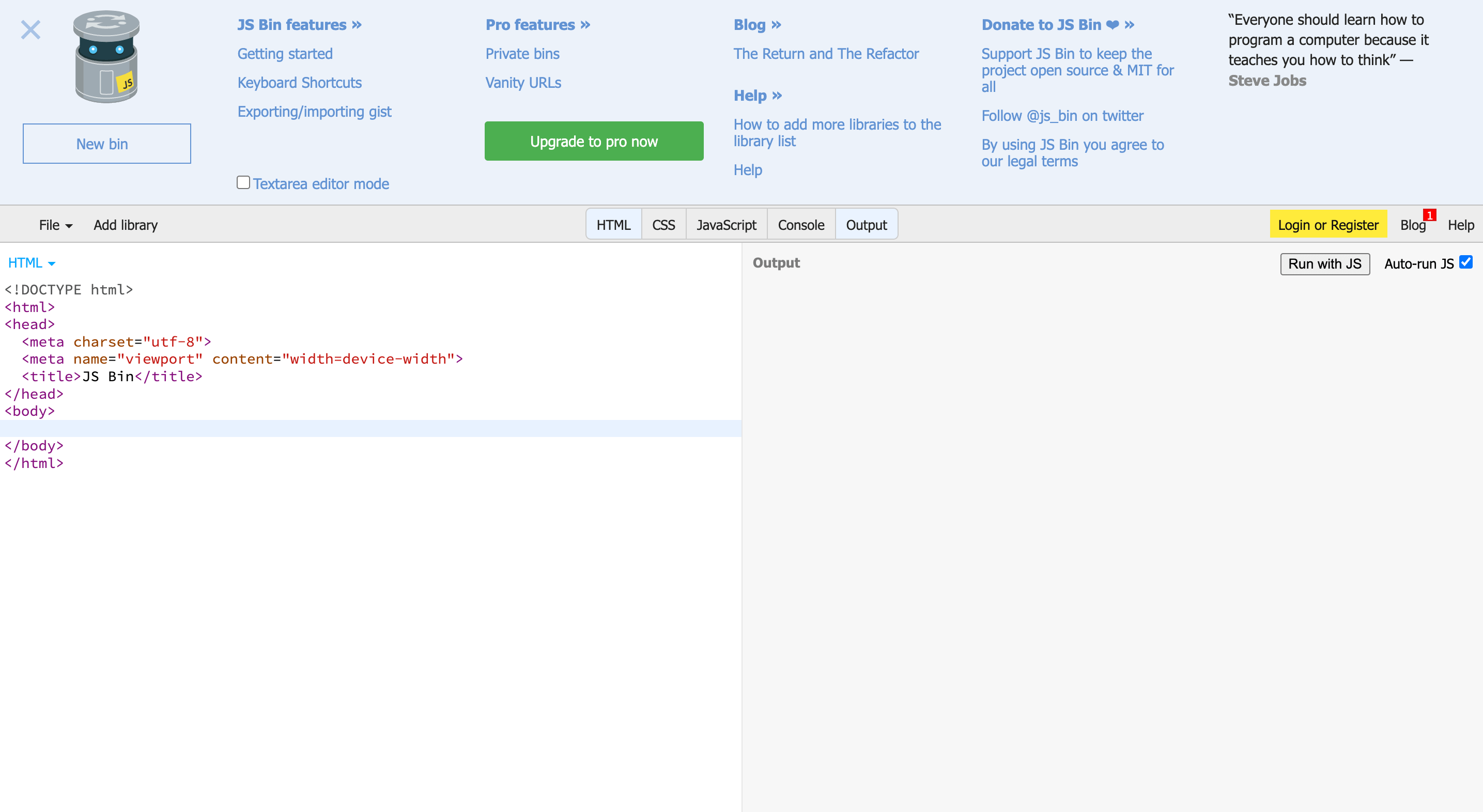The height and width of the screenshot is (812, 1483).
Task: Click the empty highlighted editor line
Action: coord(368,428)
